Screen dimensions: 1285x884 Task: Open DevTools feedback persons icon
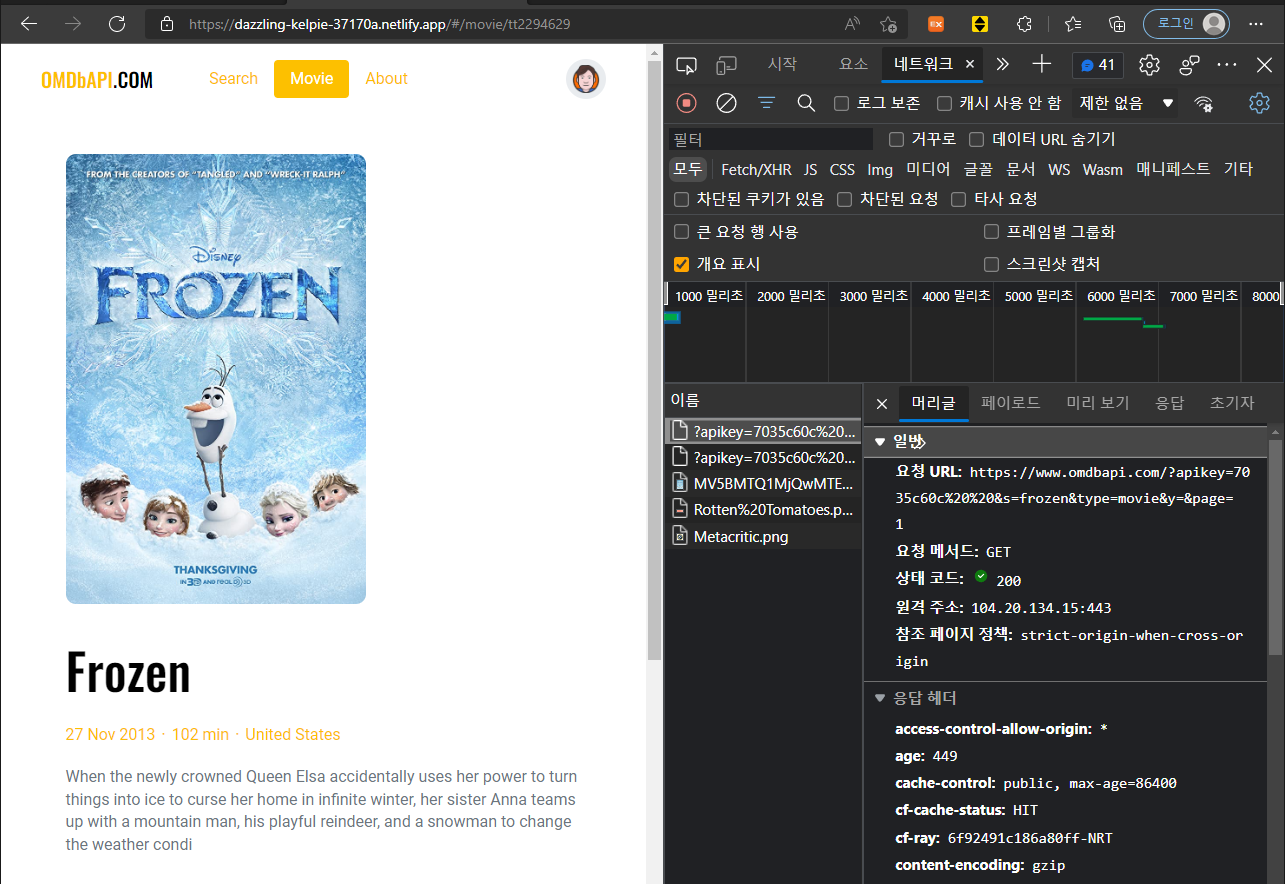click(x=1189, y=65)
